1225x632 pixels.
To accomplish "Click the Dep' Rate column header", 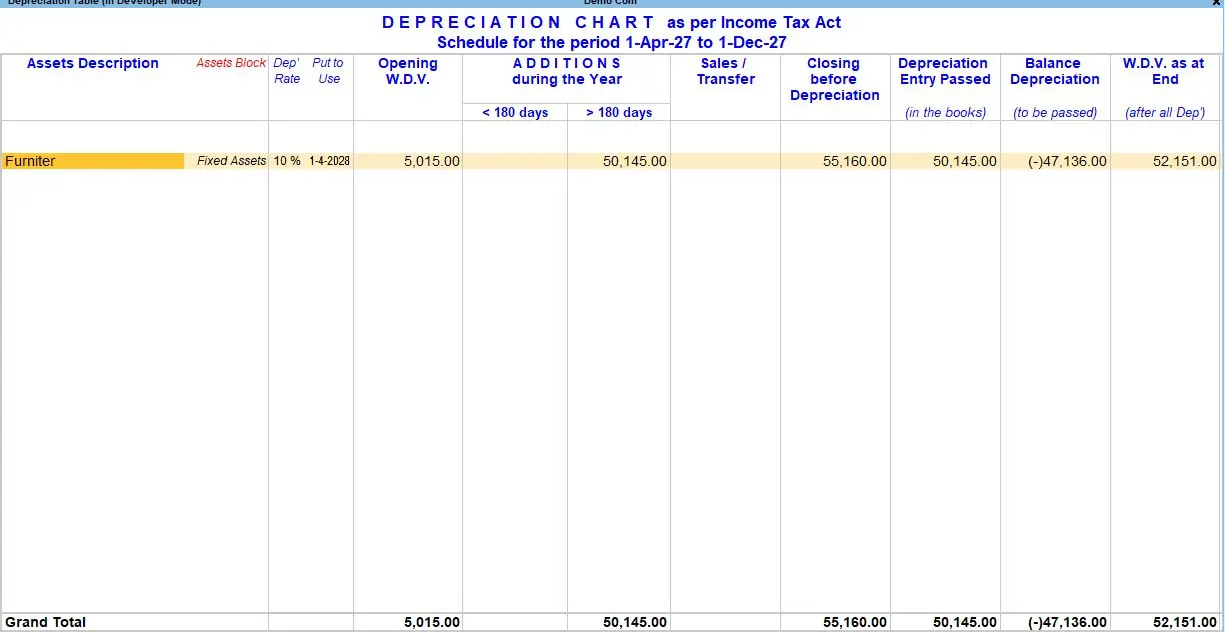I will click(x=287, y=71).
